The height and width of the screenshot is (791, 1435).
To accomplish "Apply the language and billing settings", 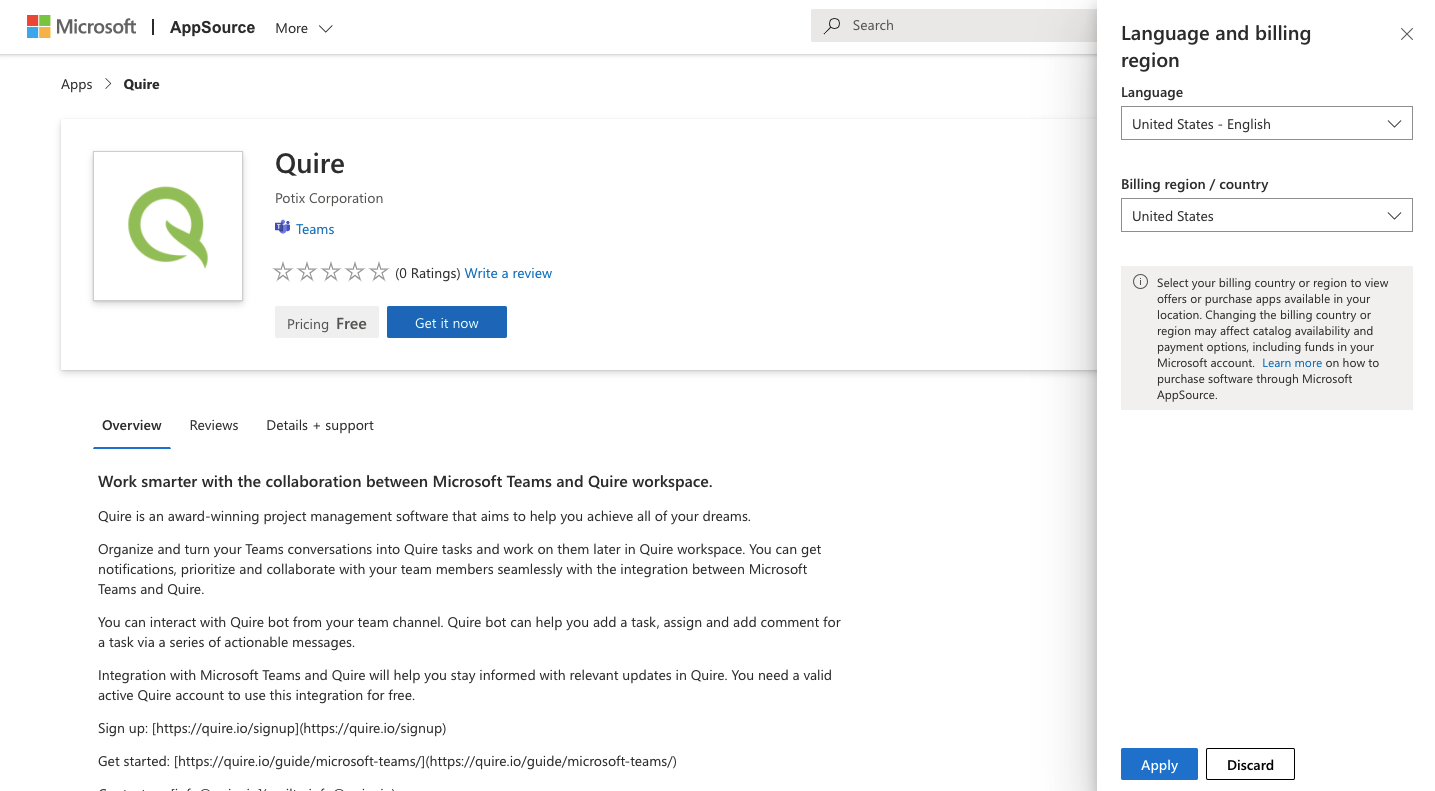I will click(x=1159, y=765).
